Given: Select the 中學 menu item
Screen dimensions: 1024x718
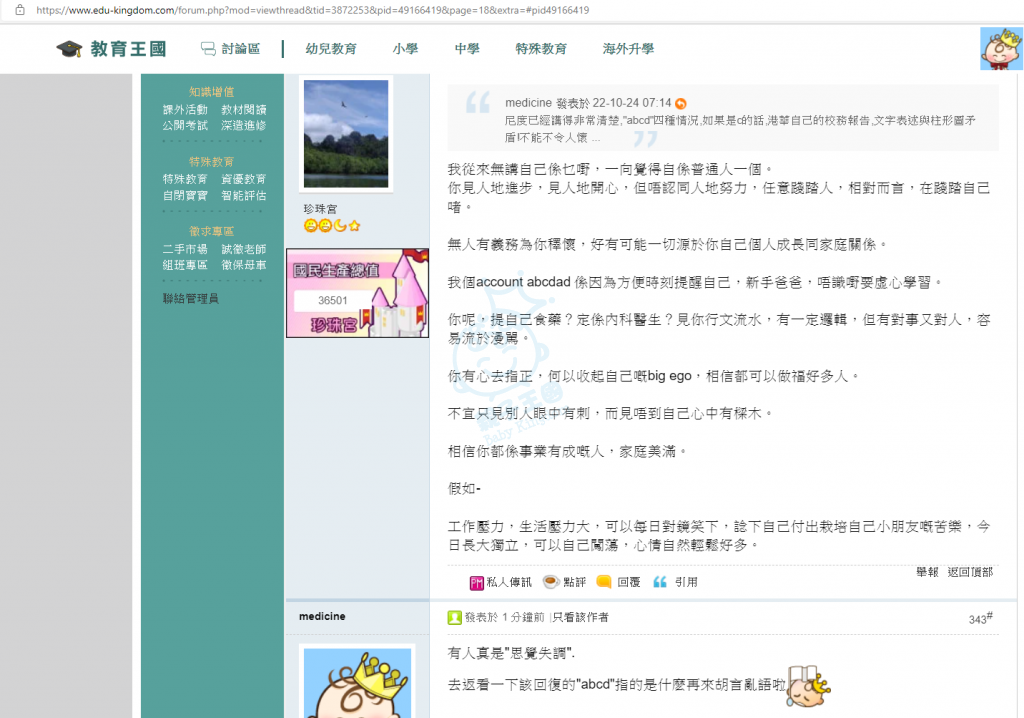Looking at the screenshot, I should click(467, 49).
